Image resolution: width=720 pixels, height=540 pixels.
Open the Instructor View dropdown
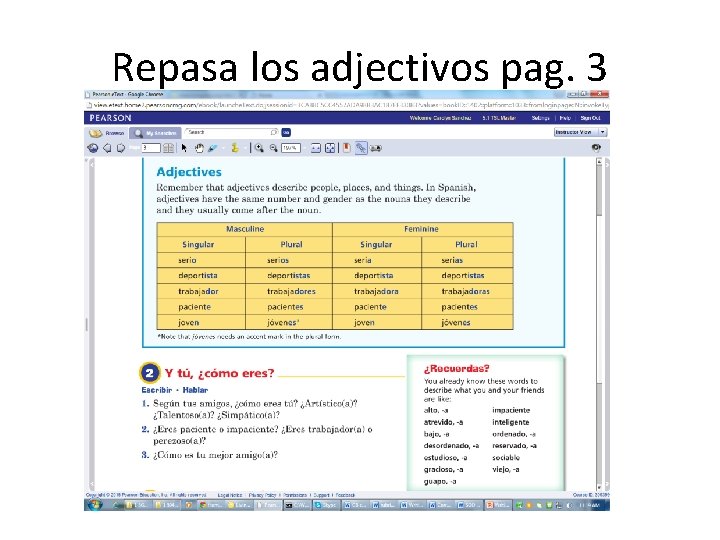pyautogui.click(x=580, y=132)
